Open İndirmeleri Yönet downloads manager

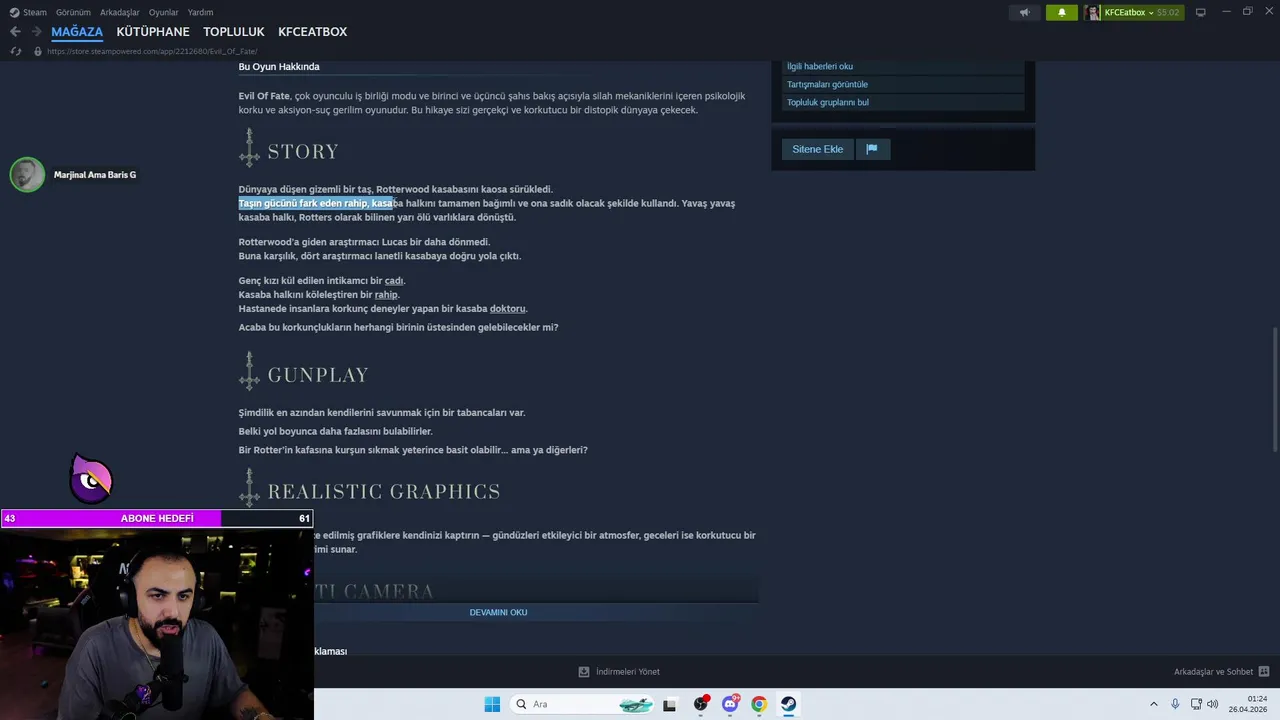627,672
